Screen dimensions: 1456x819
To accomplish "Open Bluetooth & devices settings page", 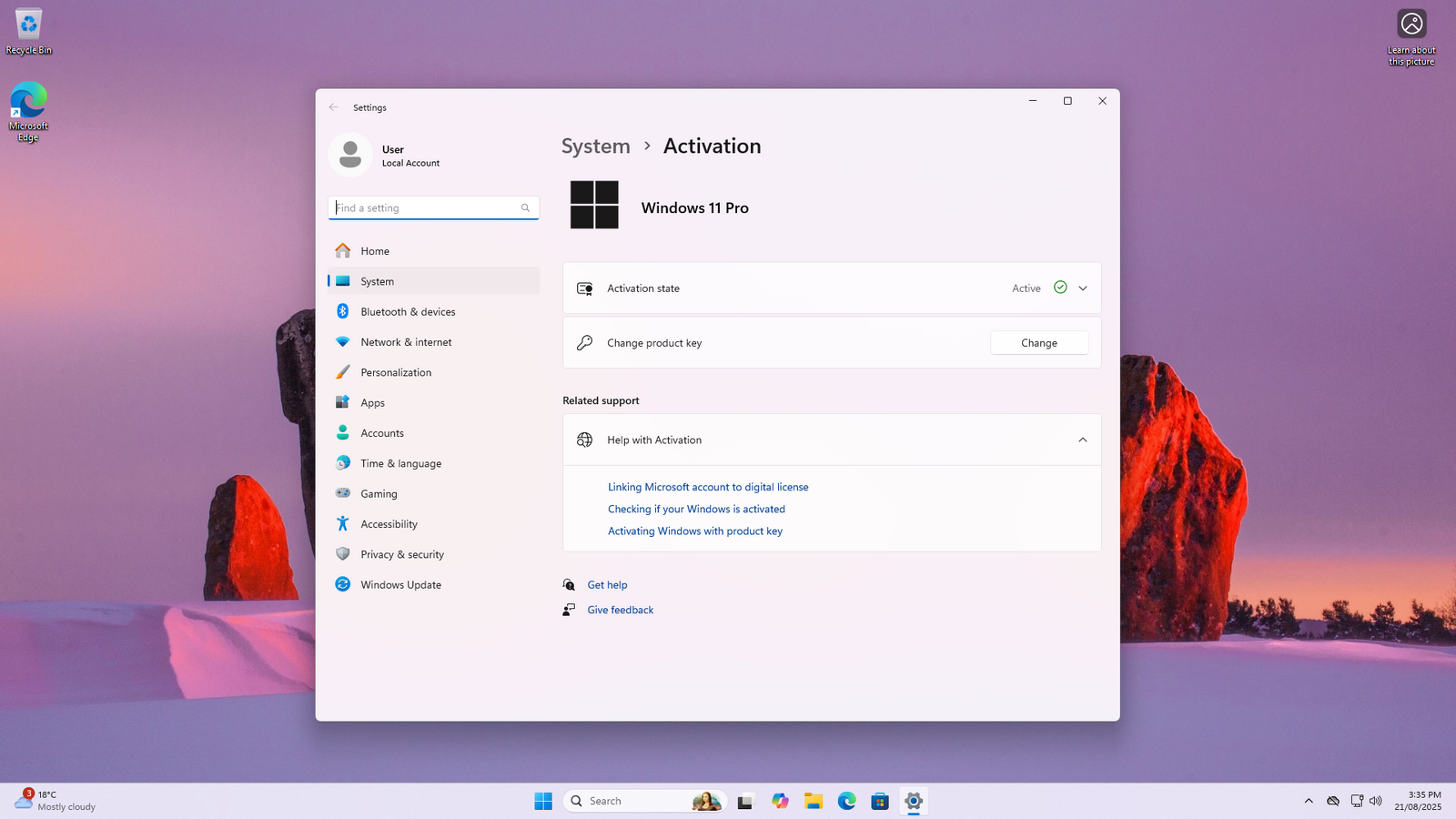I will tap(433, 311).
